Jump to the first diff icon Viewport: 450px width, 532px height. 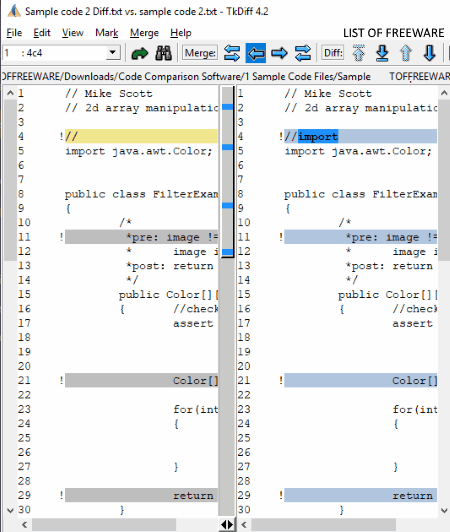point(359,53)
